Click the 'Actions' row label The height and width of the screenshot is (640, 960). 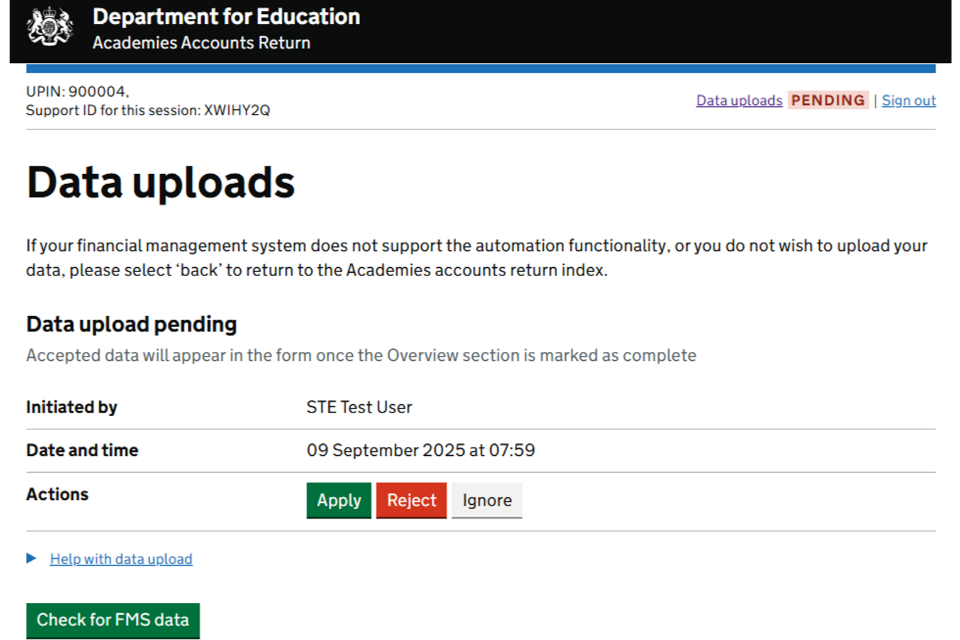pyautogui.click(x=57, y=494)
